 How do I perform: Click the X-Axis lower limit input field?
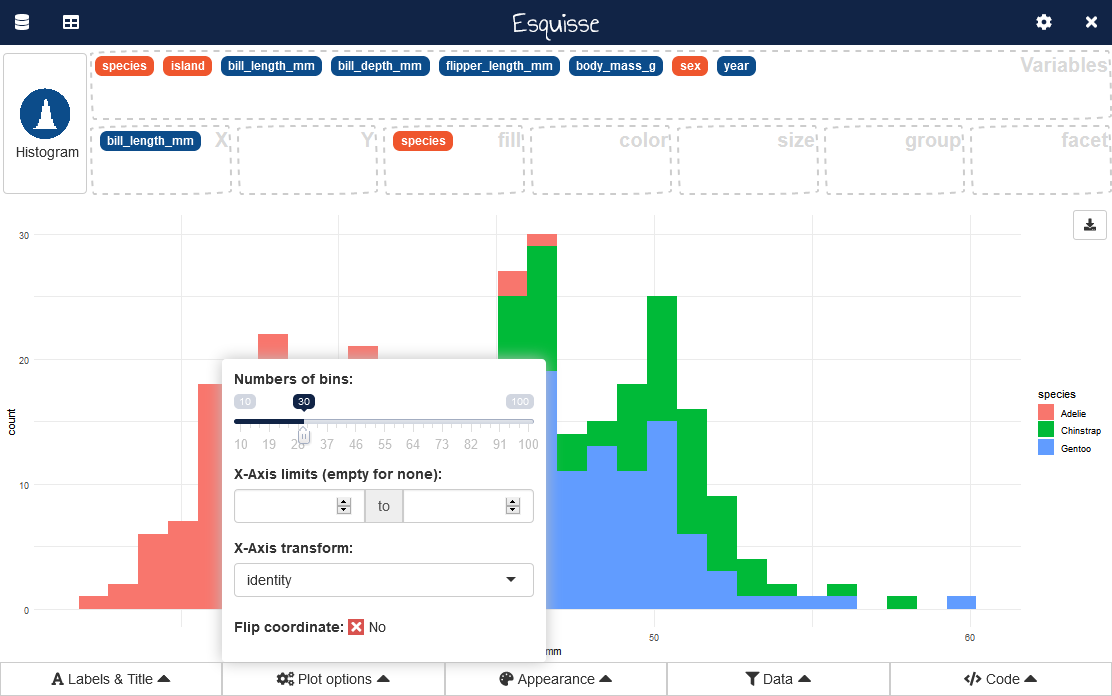pos(286,506)
